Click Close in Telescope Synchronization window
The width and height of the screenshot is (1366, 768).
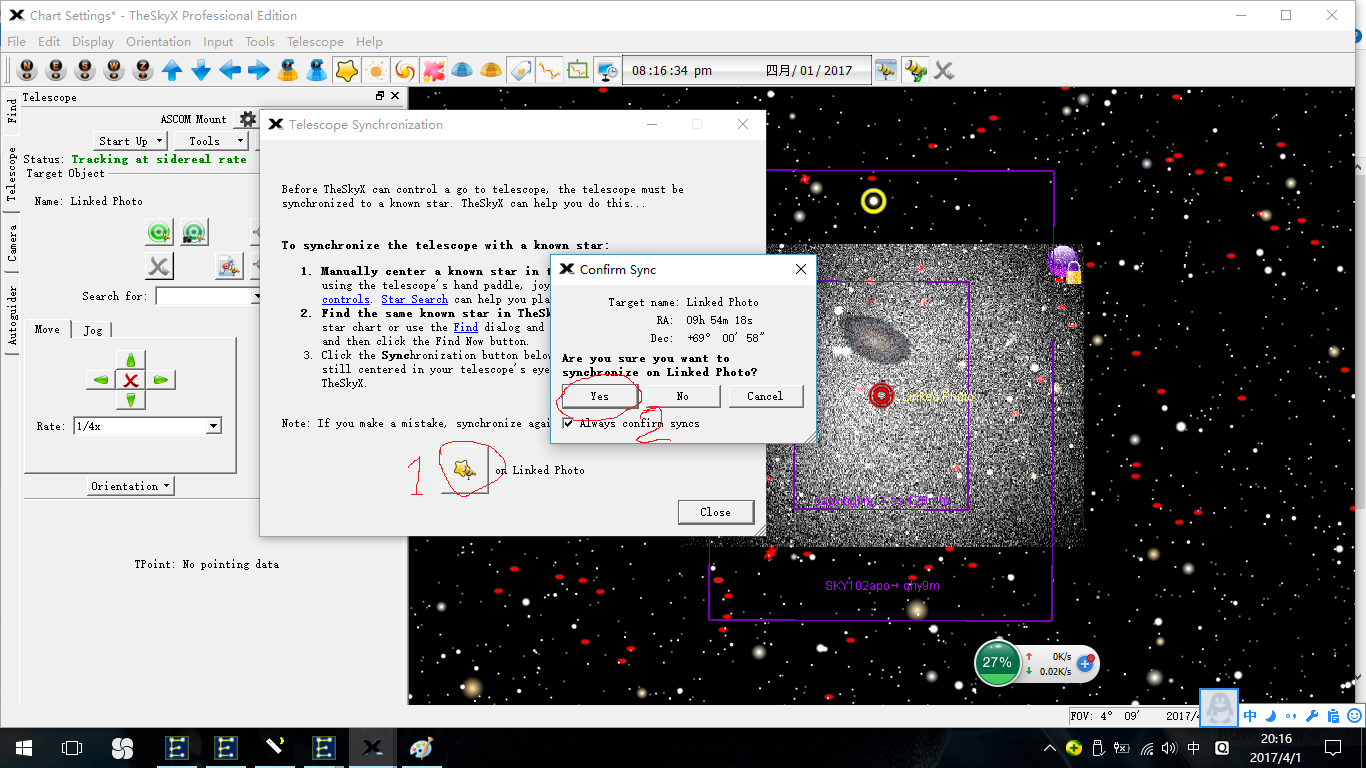715,512
